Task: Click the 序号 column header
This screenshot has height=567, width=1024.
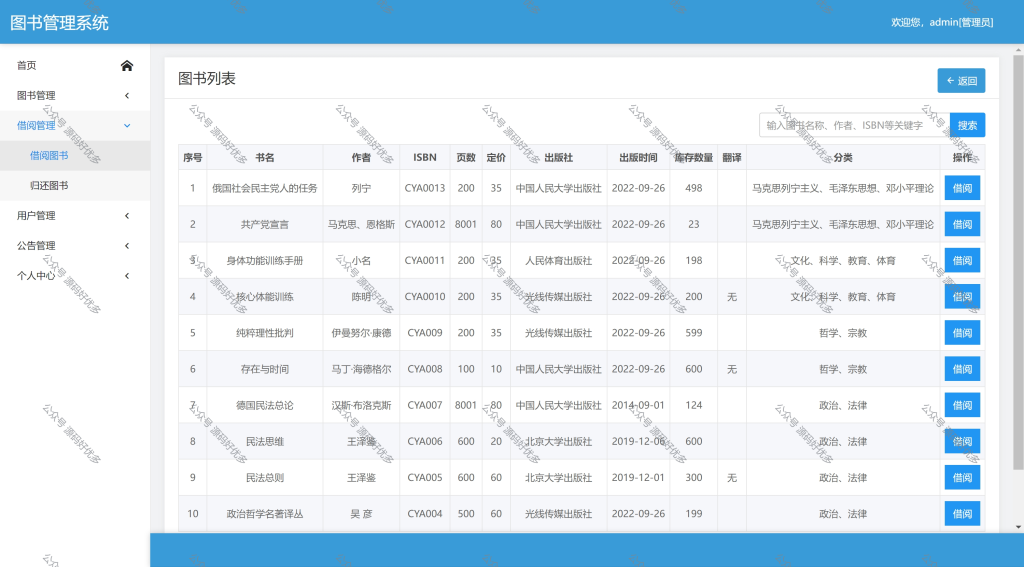Action: pos(193,157)
